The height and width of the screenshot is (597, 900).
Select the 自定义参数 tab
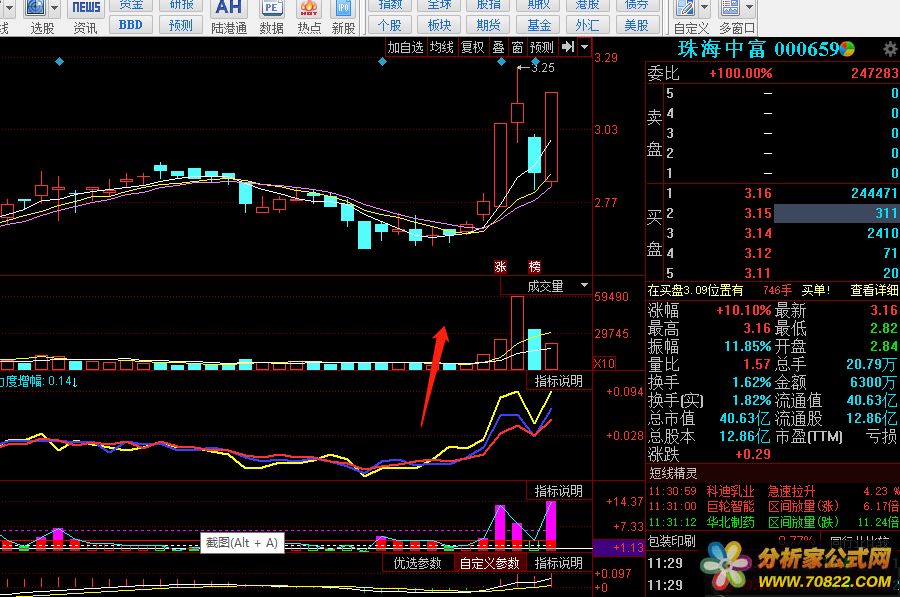(x=489, y=563)
